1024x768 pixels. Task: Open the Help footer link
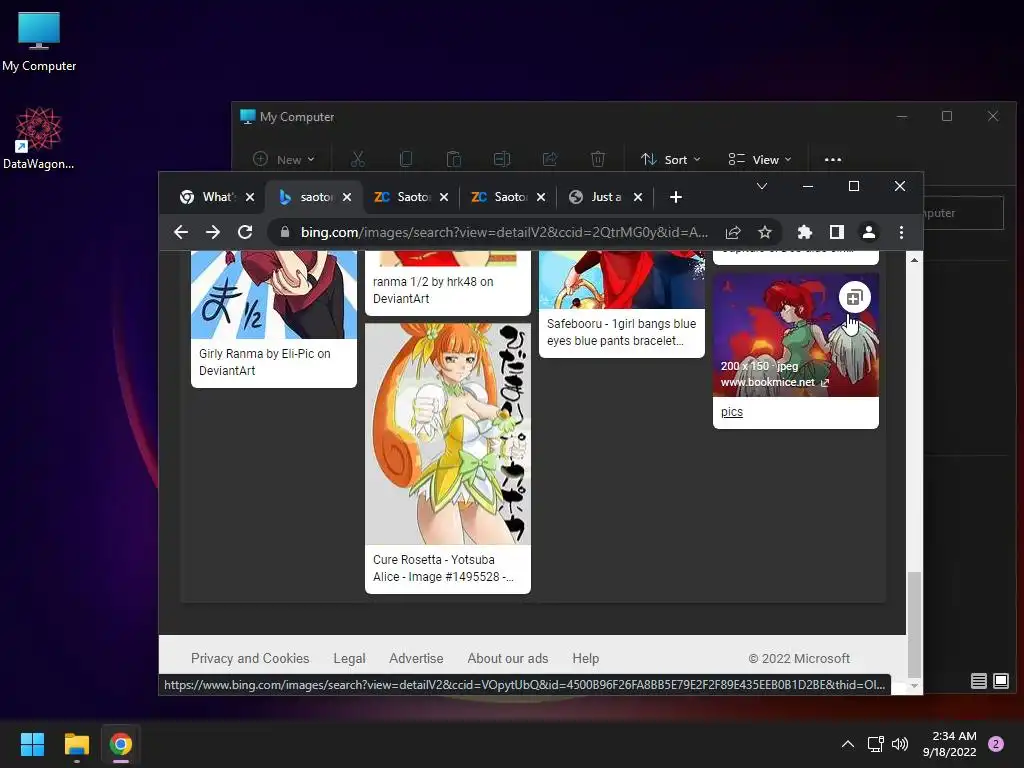click(x=585, y=658)
